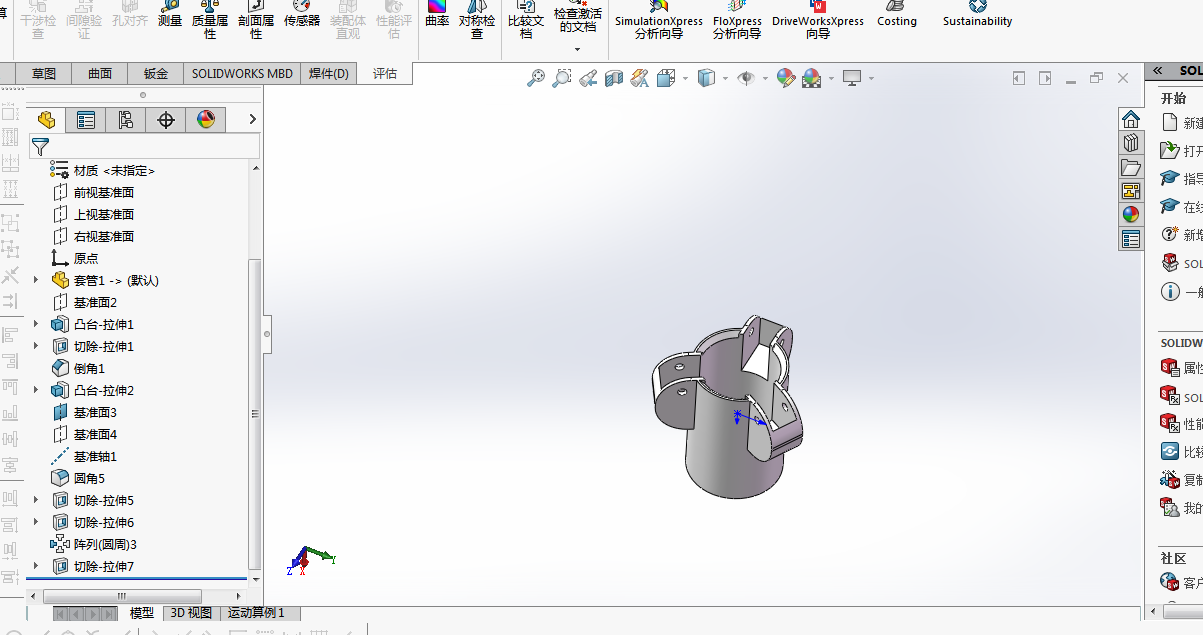The width and height of the screenshot is (1203, 635).
Task: Expand the 凸台-拉伸1 feature node
Action: (x=36, y=324)
